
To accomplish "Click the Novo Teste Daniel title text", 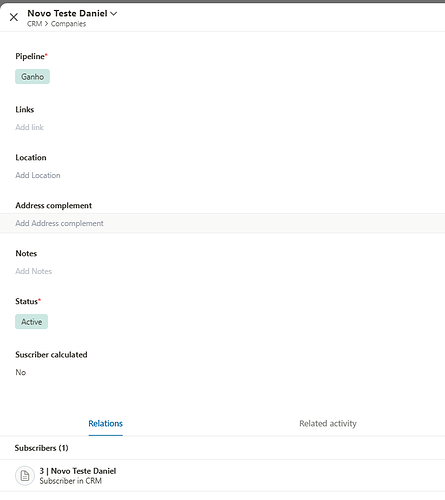I will (67, 13).
